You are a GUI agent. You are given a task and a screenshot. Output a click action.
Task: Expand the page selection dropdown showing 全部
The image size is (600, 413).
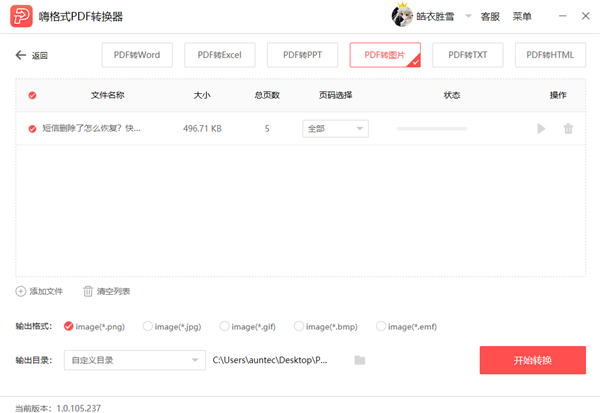click(336, 129)
